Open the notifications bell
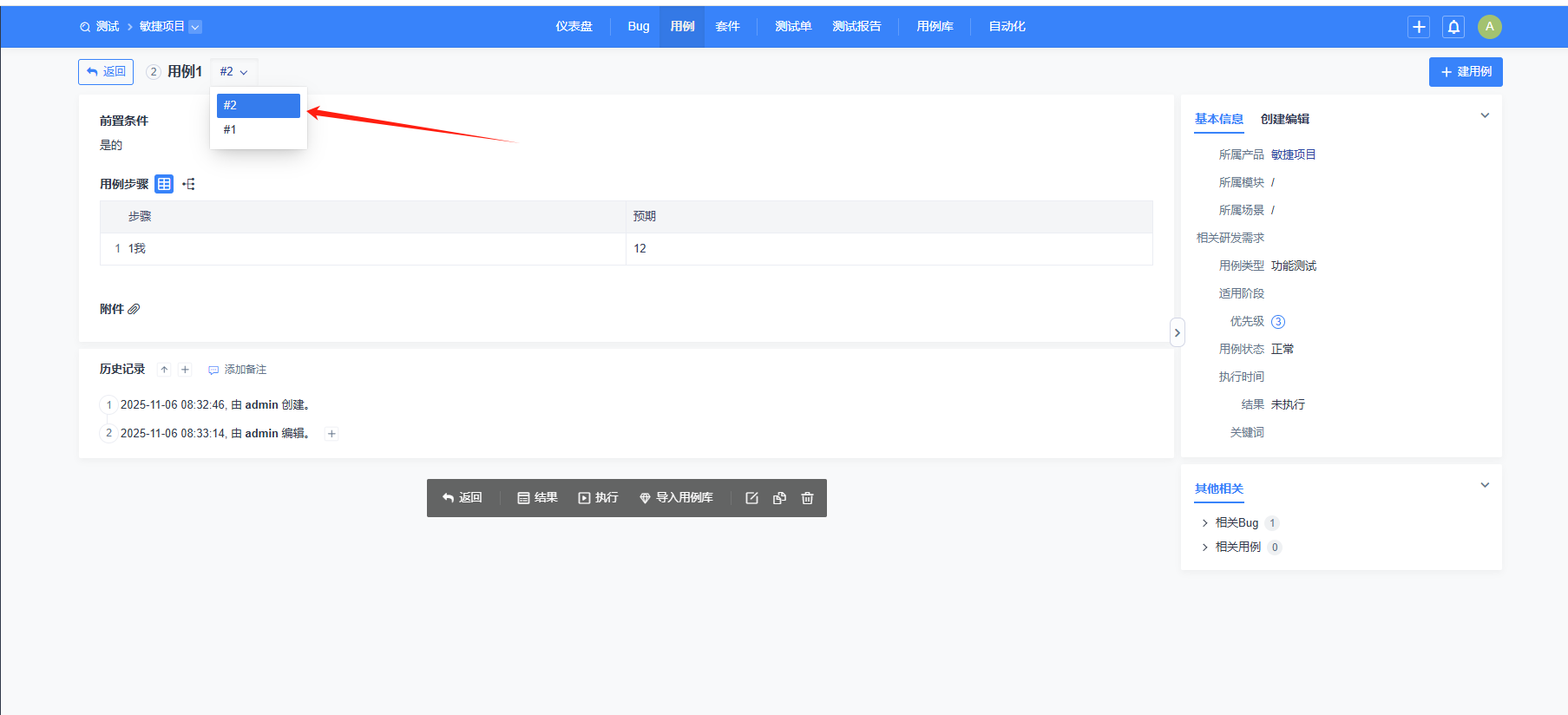 tap(1453, 27)
